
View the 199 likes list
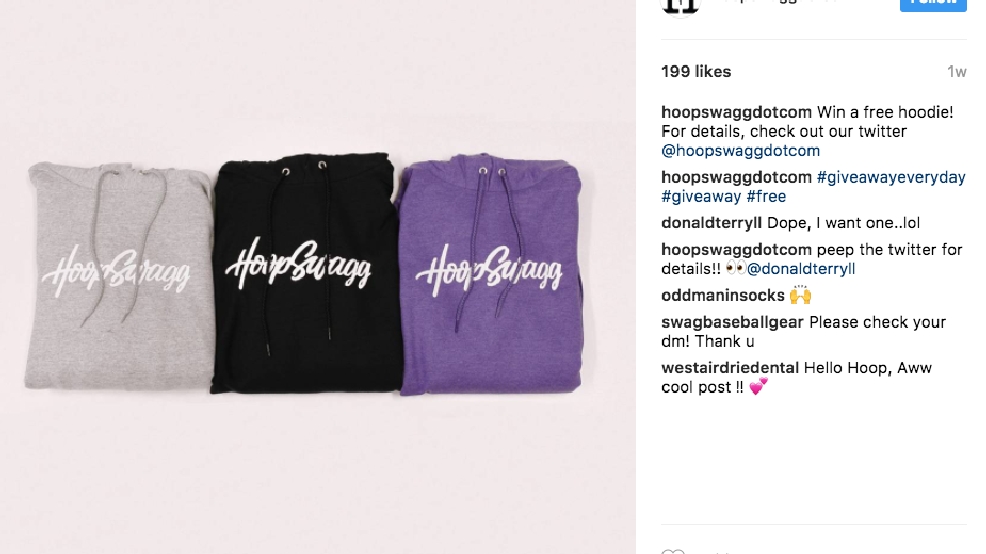[695, 72]
